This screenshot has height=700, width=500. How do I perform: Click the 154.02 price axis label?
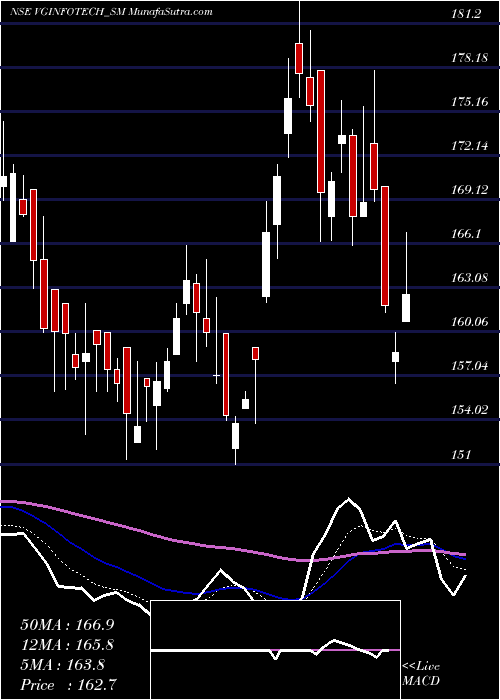[469, 410]
